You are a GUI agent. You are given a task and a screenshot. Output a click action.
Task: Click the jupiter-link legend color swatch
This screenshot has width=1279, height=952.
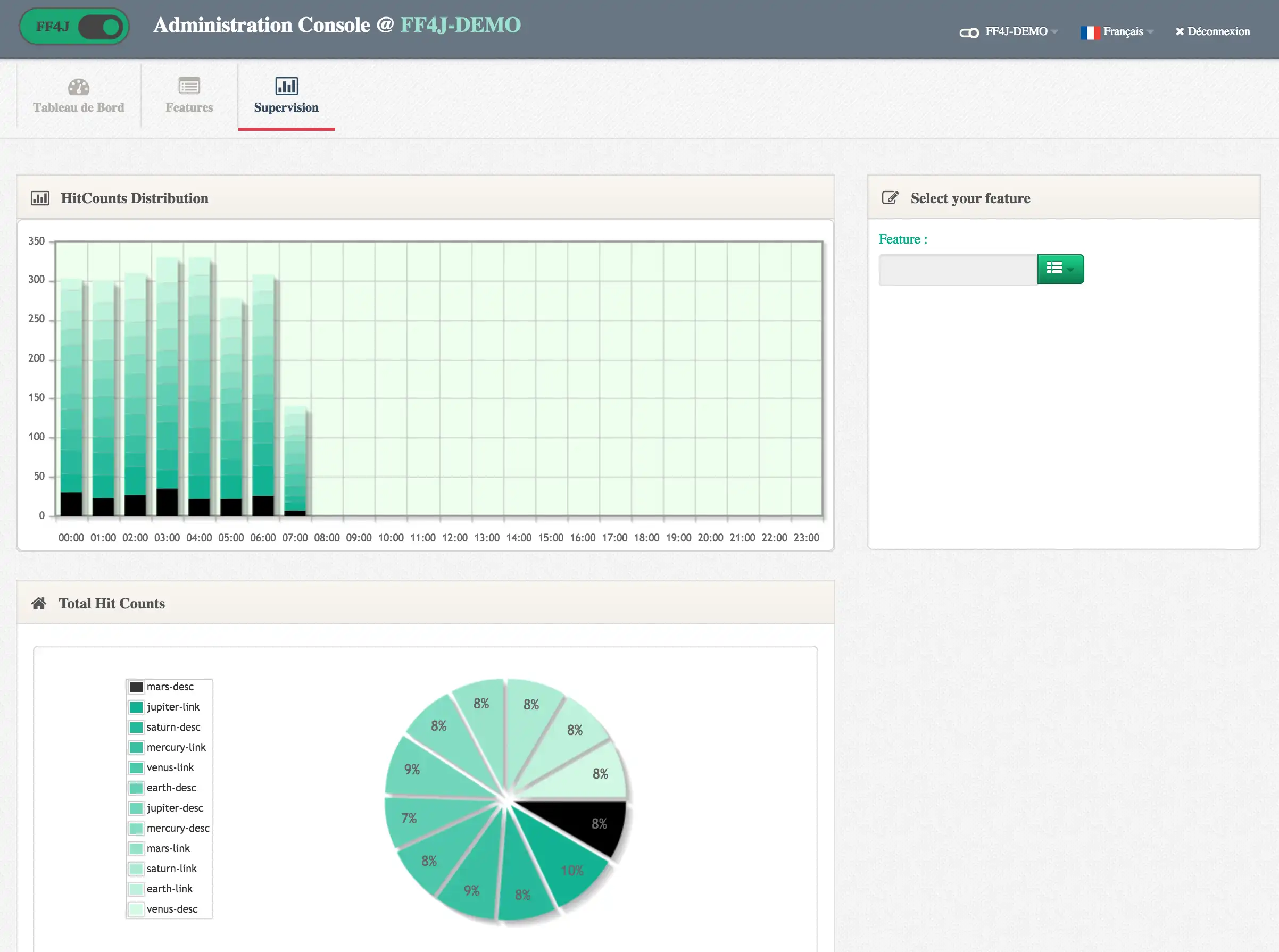pos(136,707)
